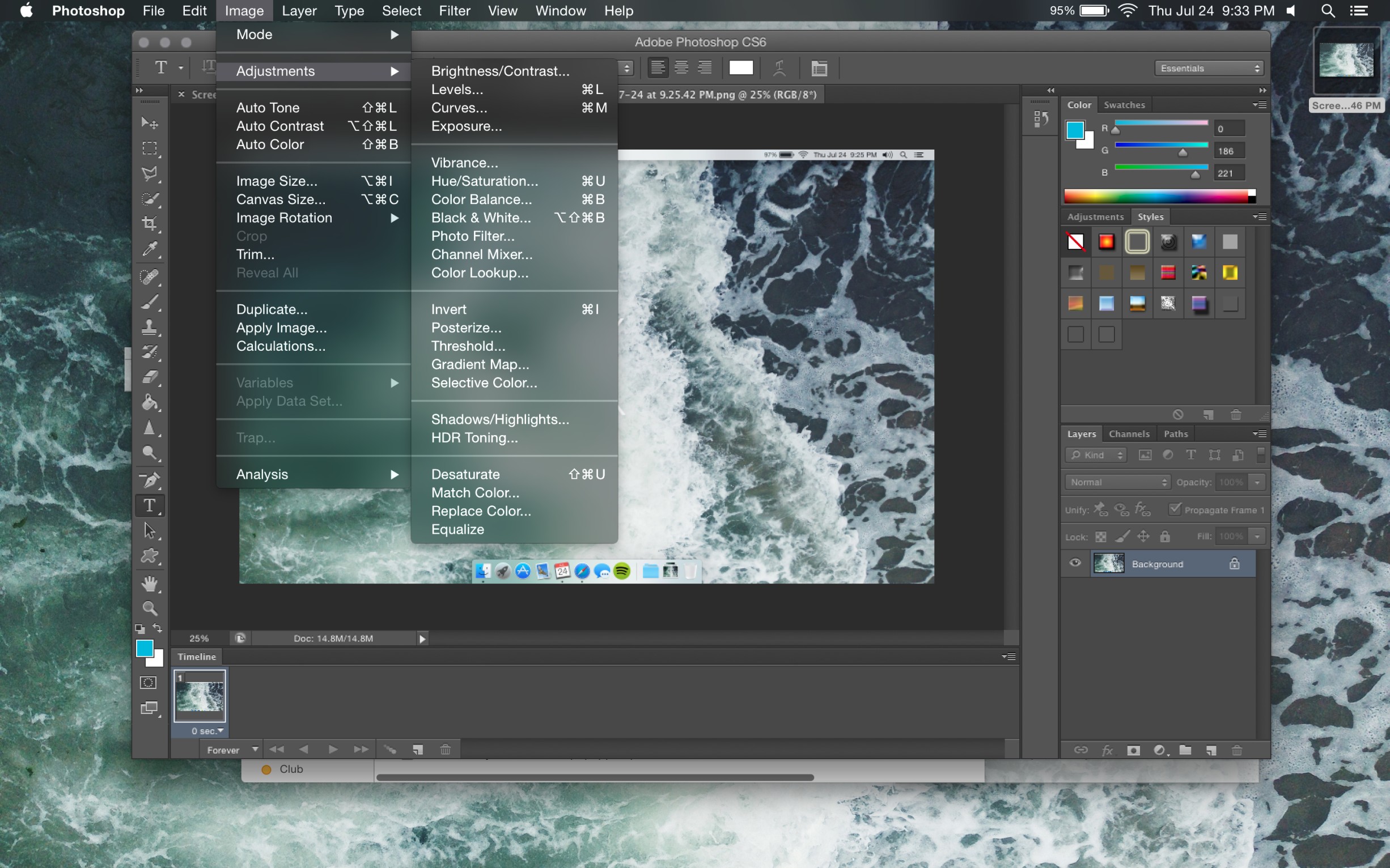Choose Hue/Saturation from Adjustments submenu
Screen dimensions: 1390x868
484,181
